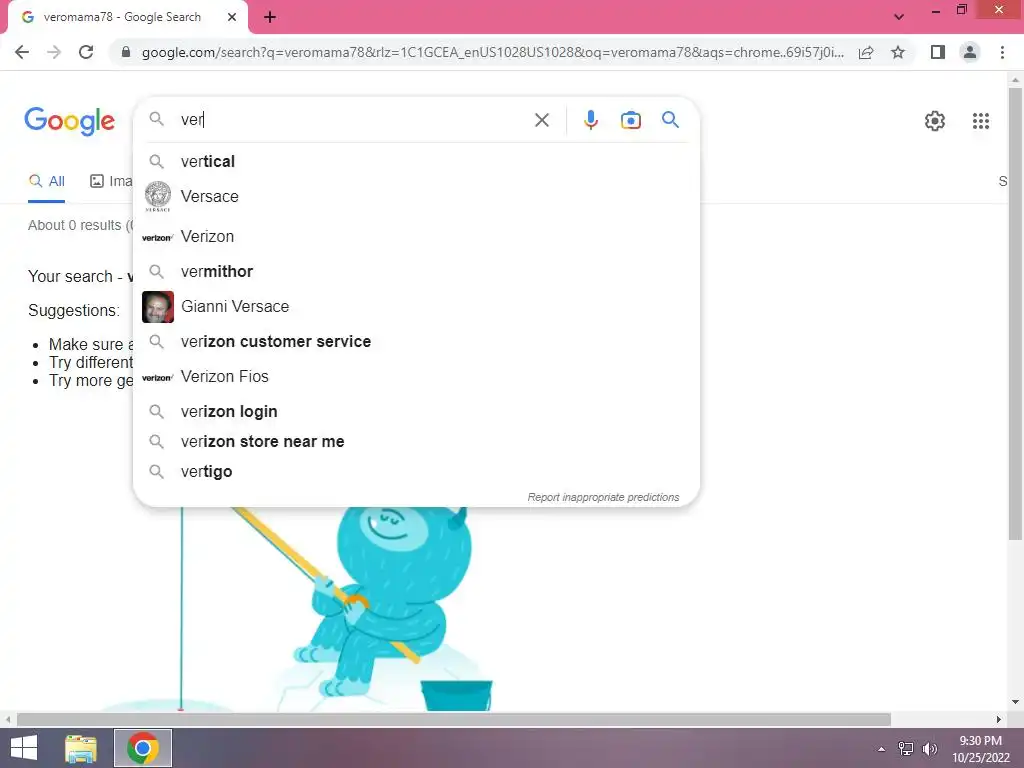Click the address bar URL

click(492, 52)
